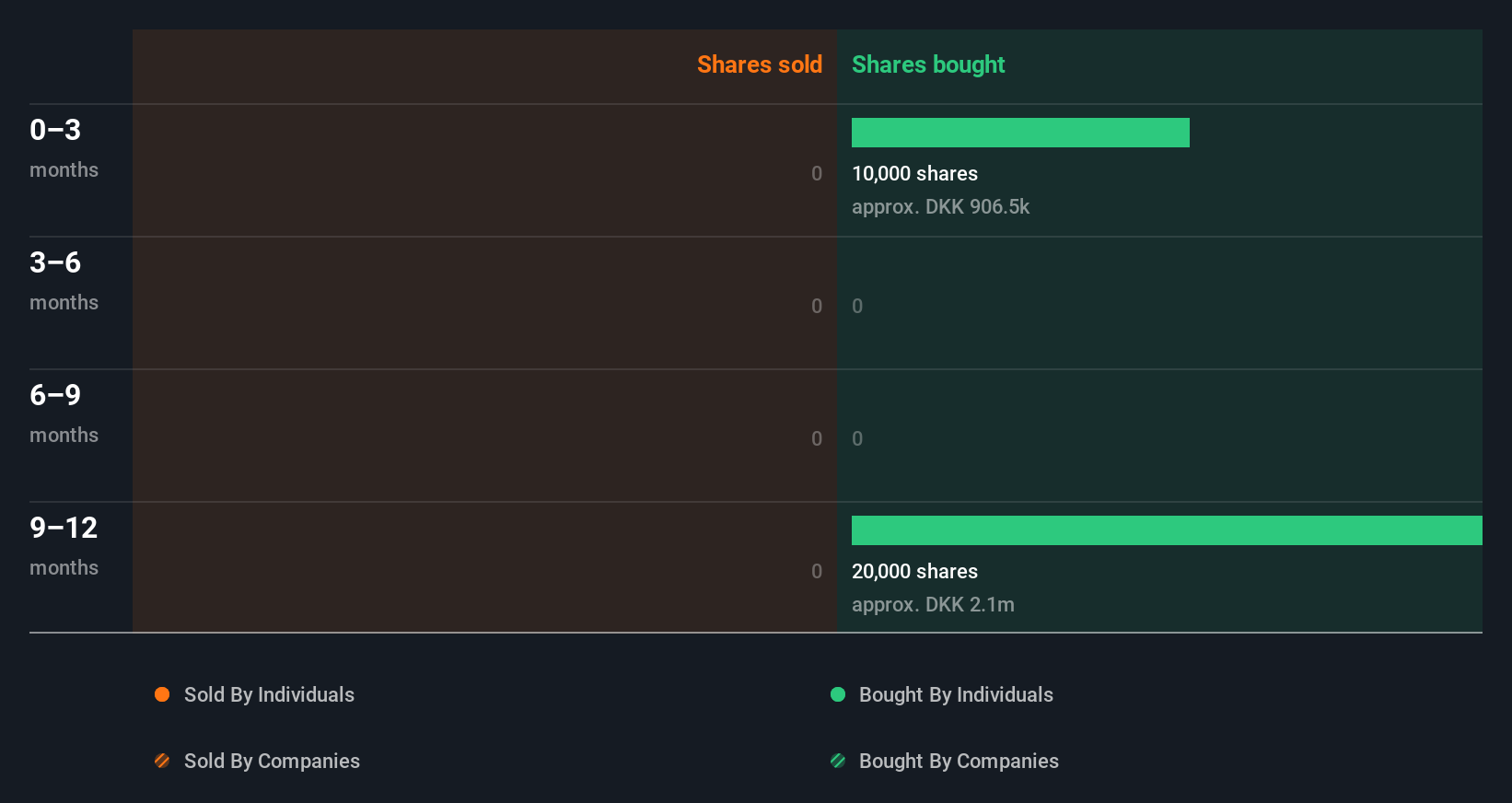Select the Sold By Individuals legend label

coord(269,695)
